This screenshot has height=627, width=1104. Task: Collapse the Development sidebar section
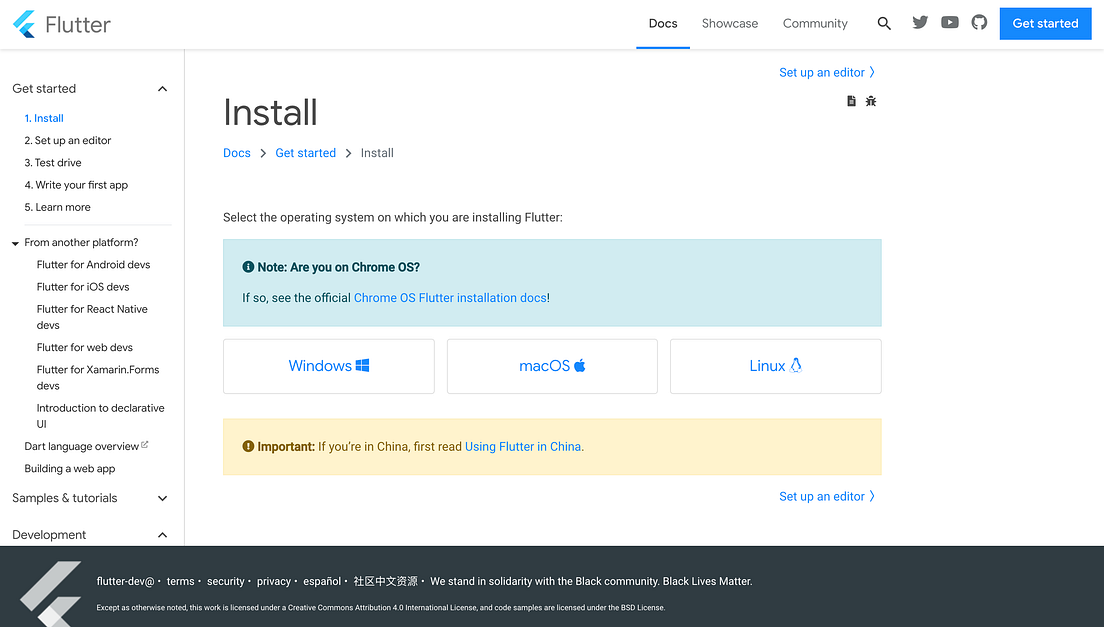pos(162,534)
